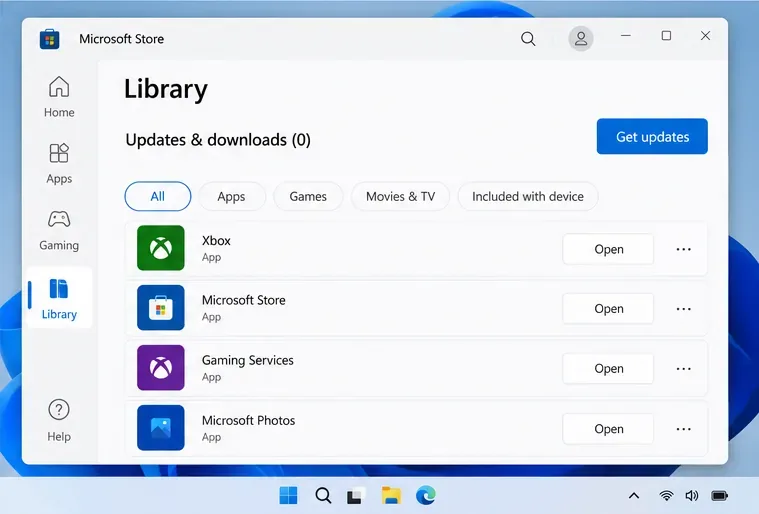Open the volume speaker icon
This screenshot has width=759, height=514.
tap(692, 496)
